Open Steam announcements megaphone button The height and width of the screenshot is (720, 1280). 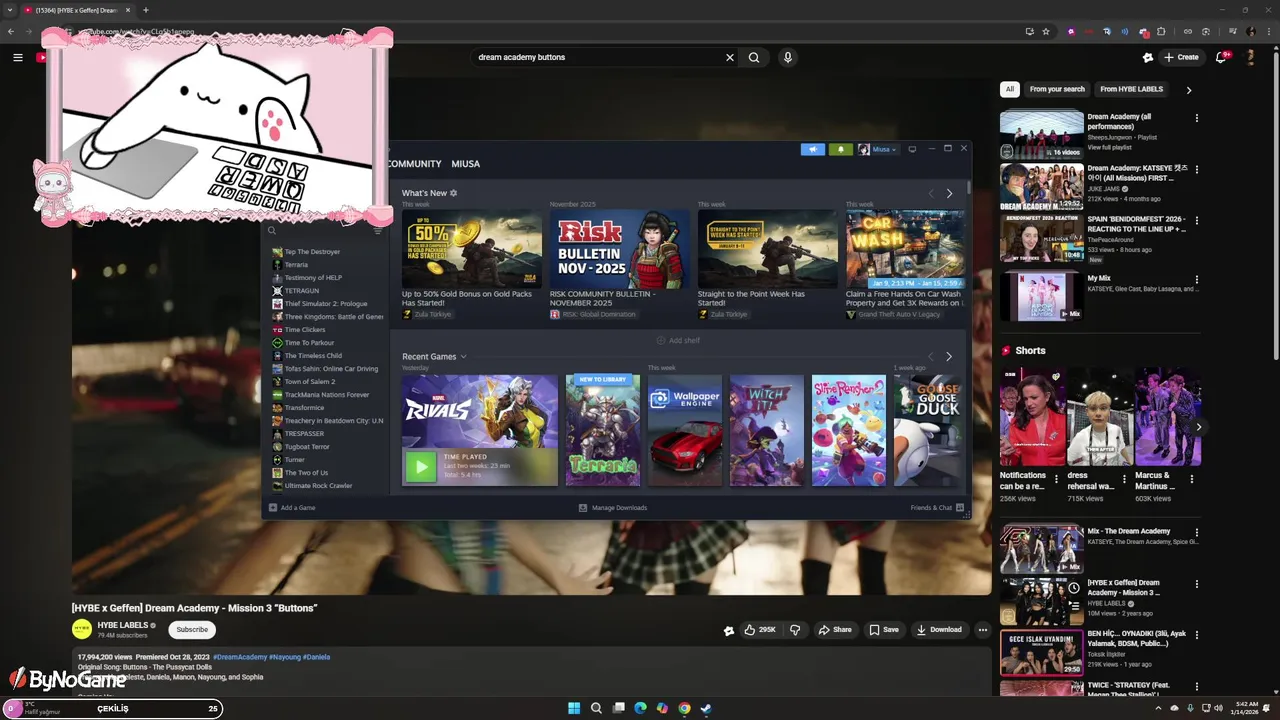tap(812, 149)
